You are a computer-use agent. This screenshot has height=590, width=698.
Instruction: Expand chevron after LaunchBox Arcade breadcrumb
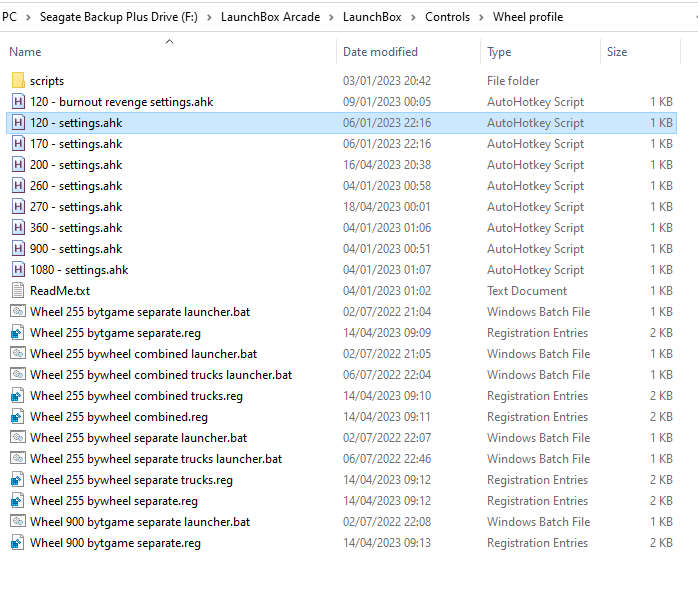[x=331, y=17]
